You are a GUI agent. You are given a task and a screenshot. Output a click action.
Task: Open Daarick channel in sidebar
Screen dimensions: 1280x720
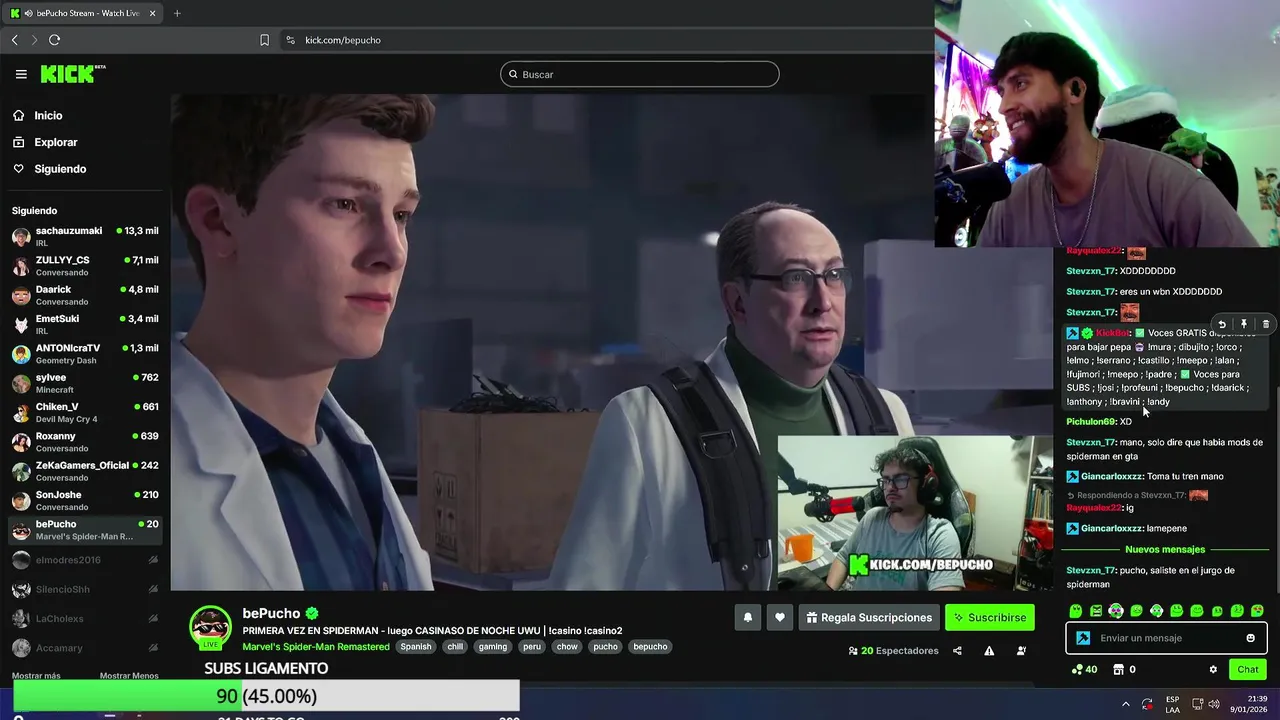(x=84, y=295)
